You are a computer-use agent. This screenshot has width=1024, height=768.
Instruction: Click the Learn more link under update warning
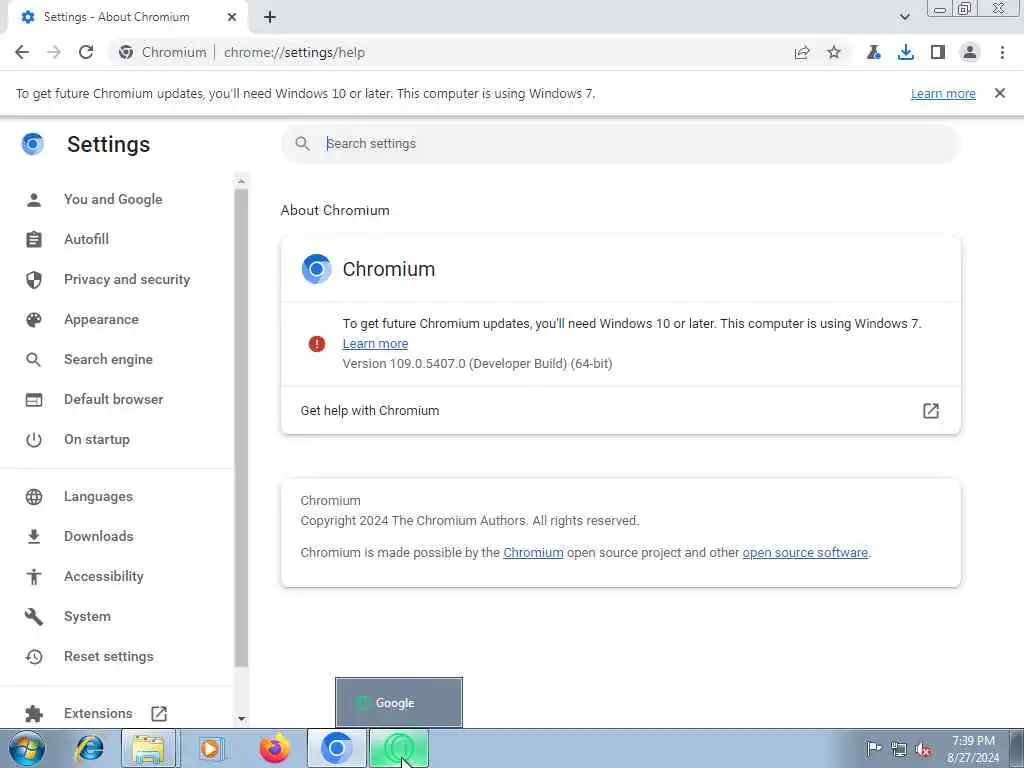376,344
